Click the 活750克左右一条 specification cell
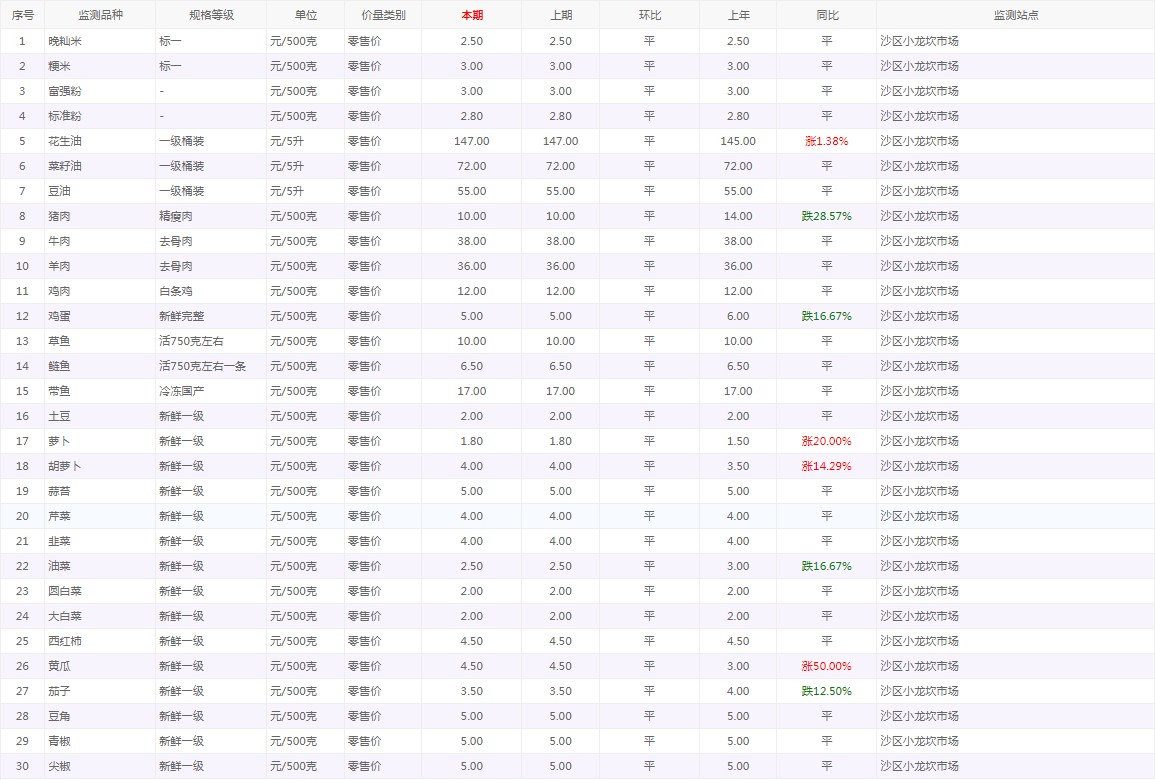Image resolution: width=1155 pixels, height=780 pixels. click(x=203, y=366)
